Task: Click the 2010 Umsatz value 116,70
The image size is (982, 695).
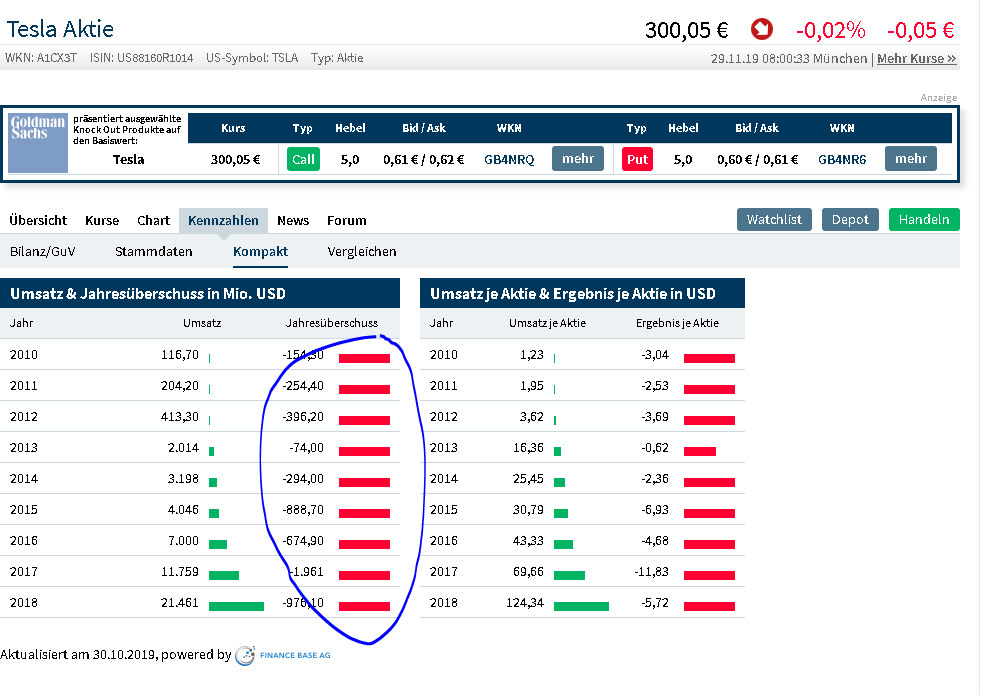Action: coord(180,355)
